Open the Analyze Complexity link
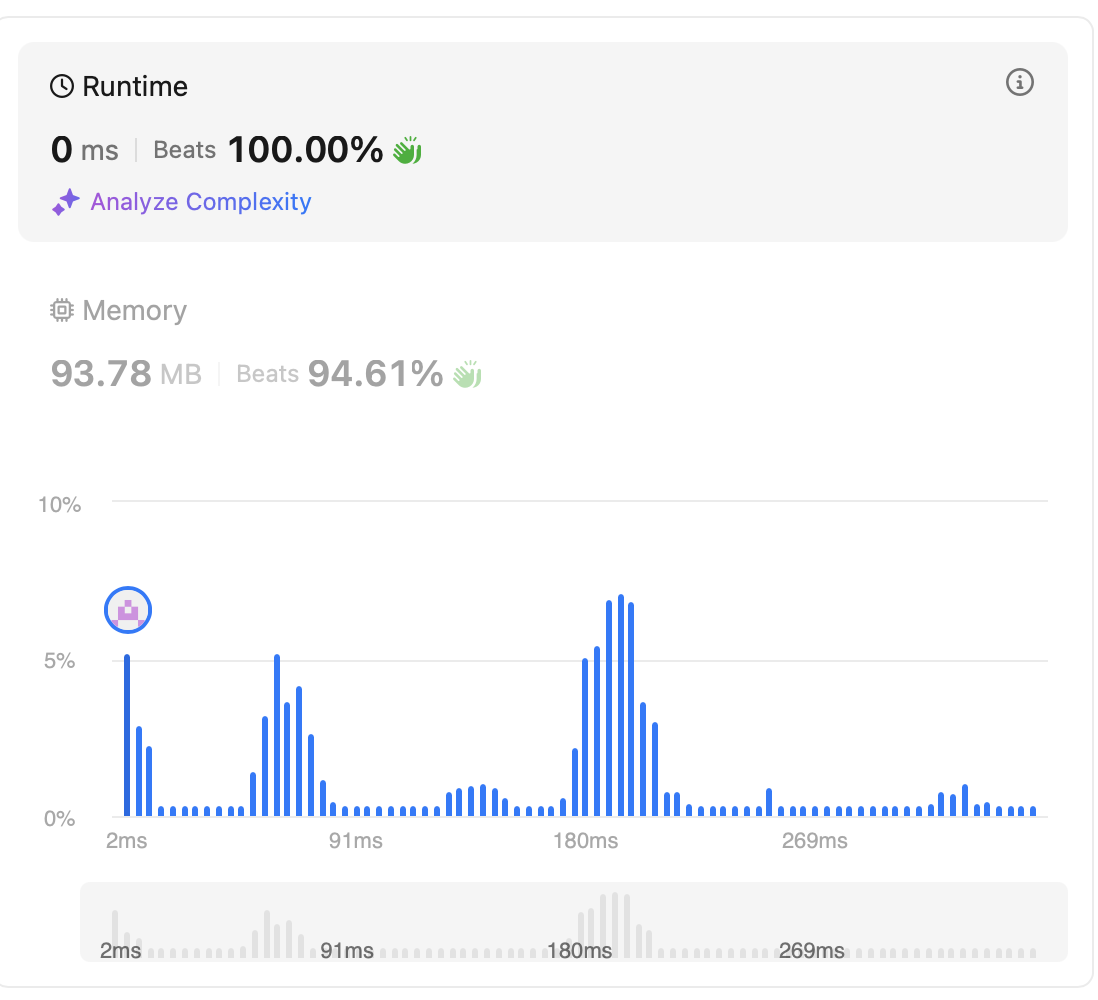This screenshot has height=1000, width=1098. click(x=200, y=202)
